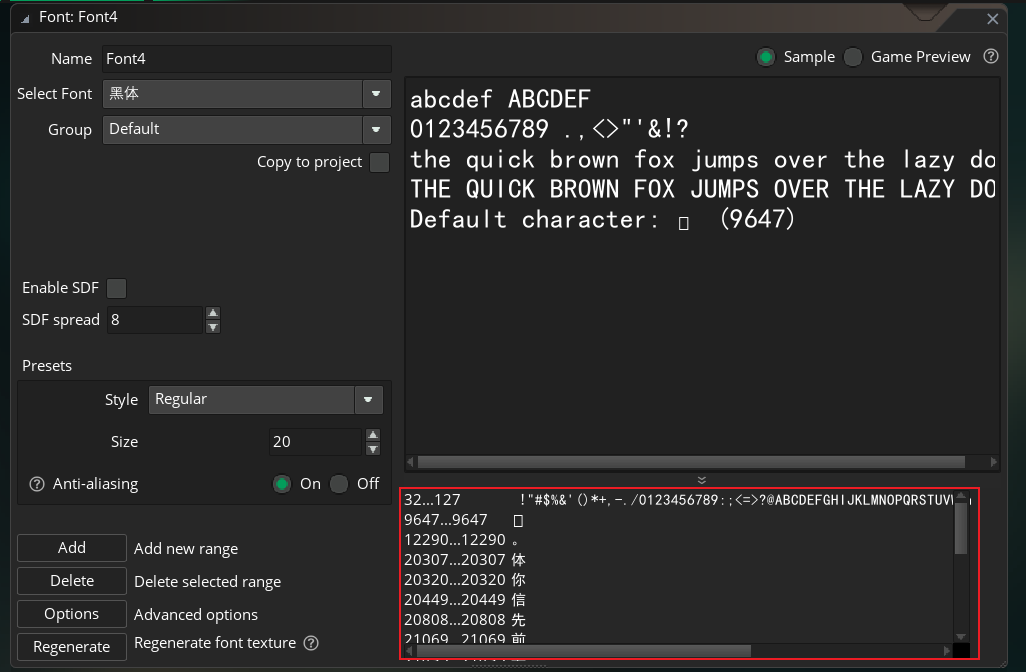Click help icon next to Game Preview
Screen dimensions: 1026x672
(x=991, y=57)
